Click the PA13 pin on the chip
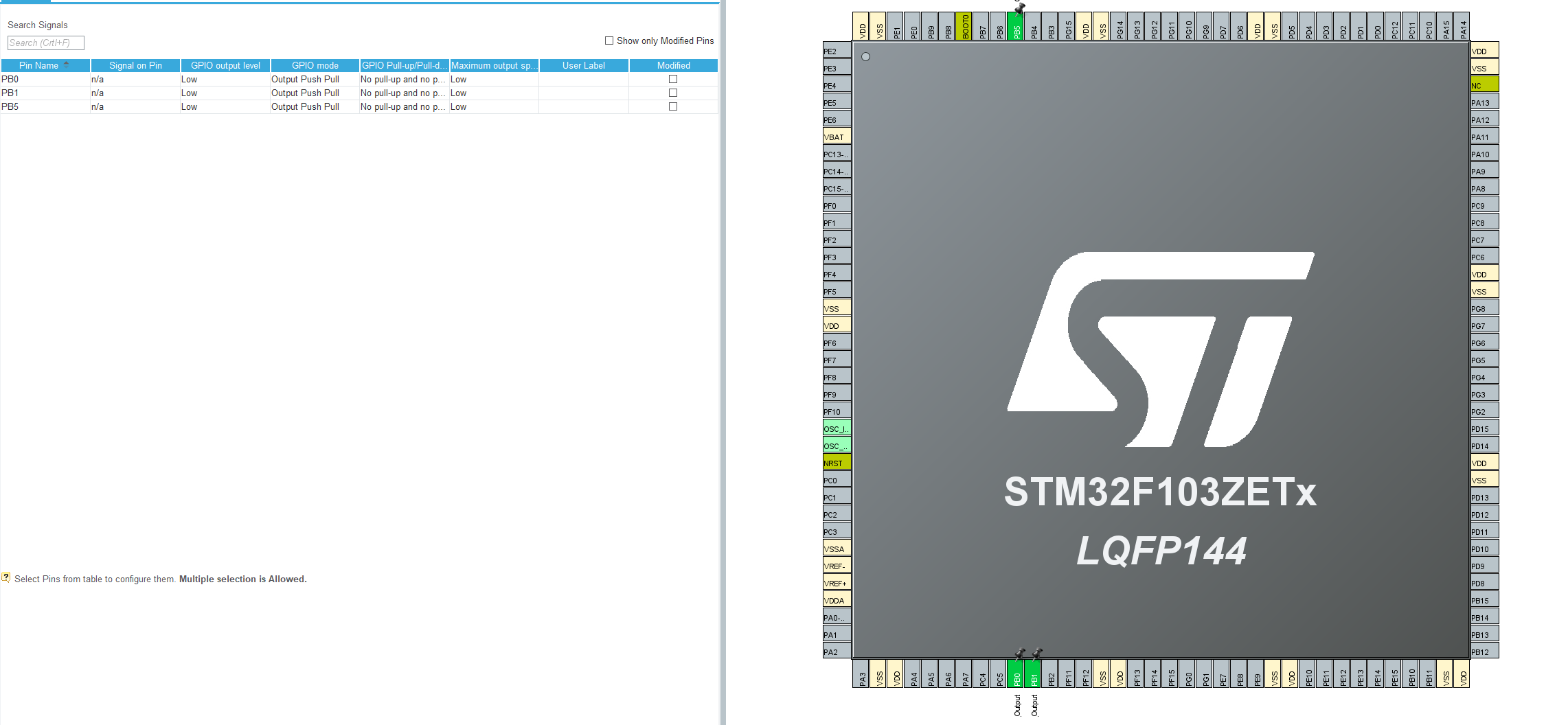This screenshot has height=725, width=1568. tap(1484, 102)
